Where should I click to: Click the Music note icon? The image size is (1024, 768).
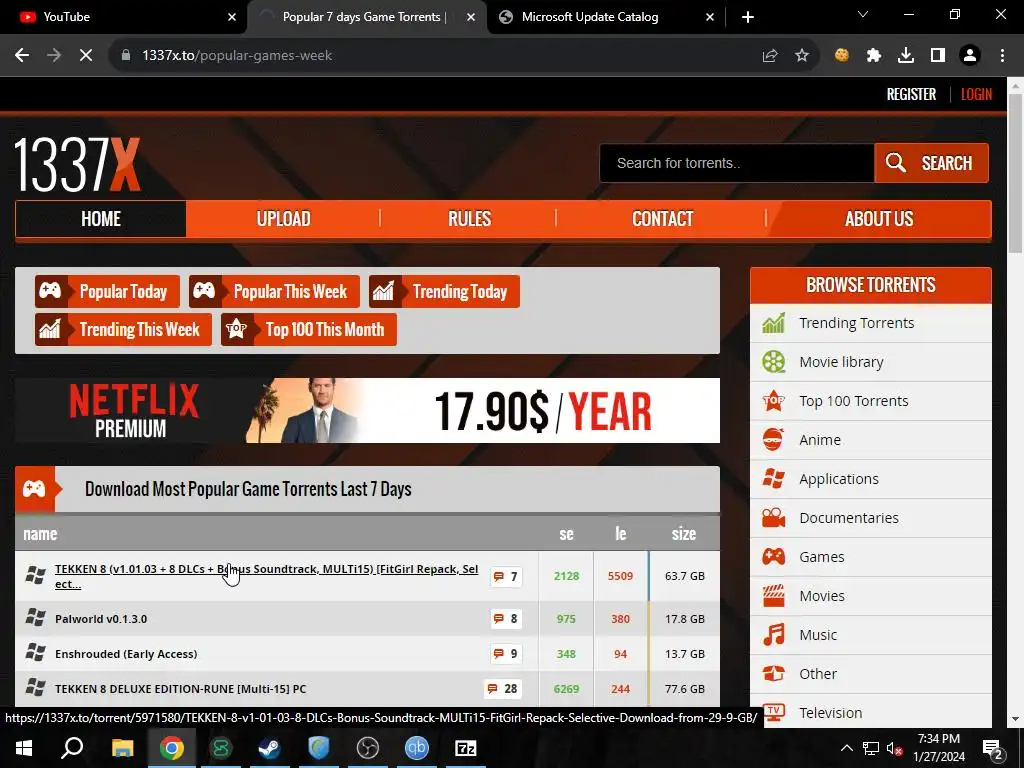point(773,635)
